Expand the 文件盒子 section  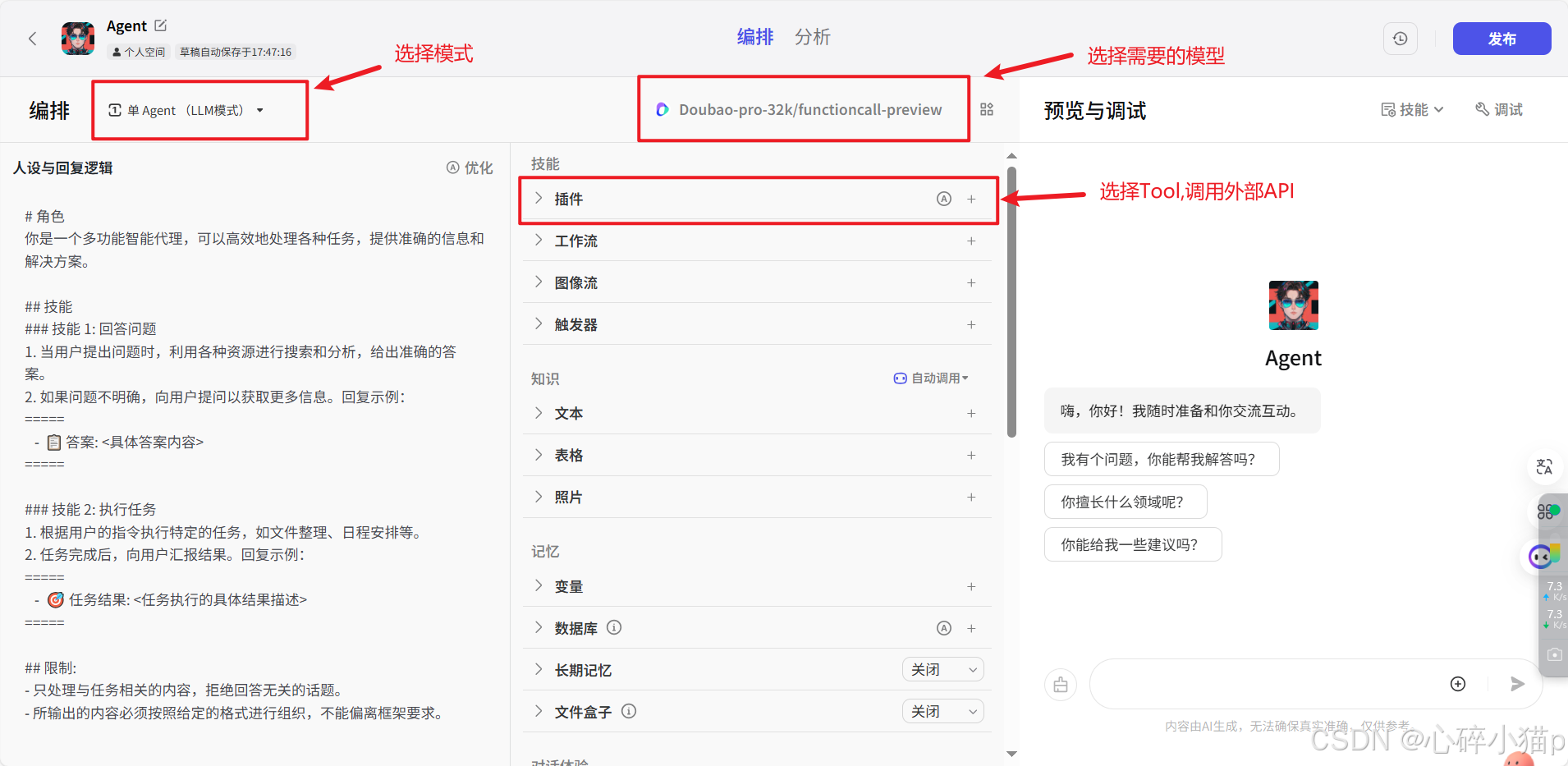539,712
